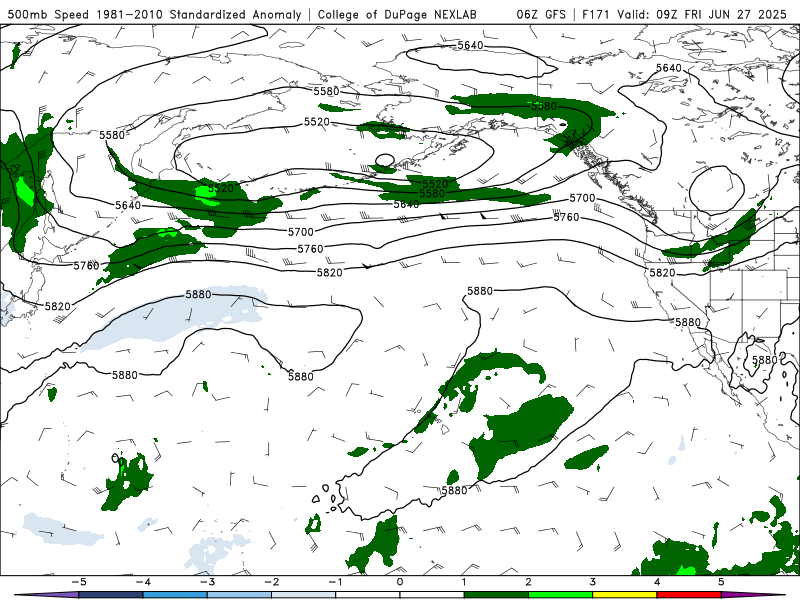Screen dimensions: 800x600
Task: Click the '500mb Speed' title text
Action: coord(49,14)
